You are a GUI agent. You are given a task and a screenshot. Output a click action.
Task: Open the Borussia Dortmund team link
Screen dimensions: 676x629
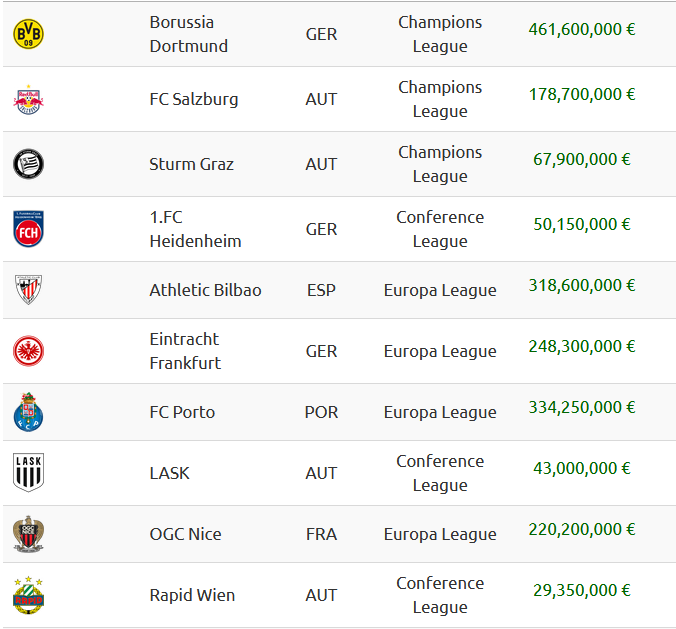188,34
